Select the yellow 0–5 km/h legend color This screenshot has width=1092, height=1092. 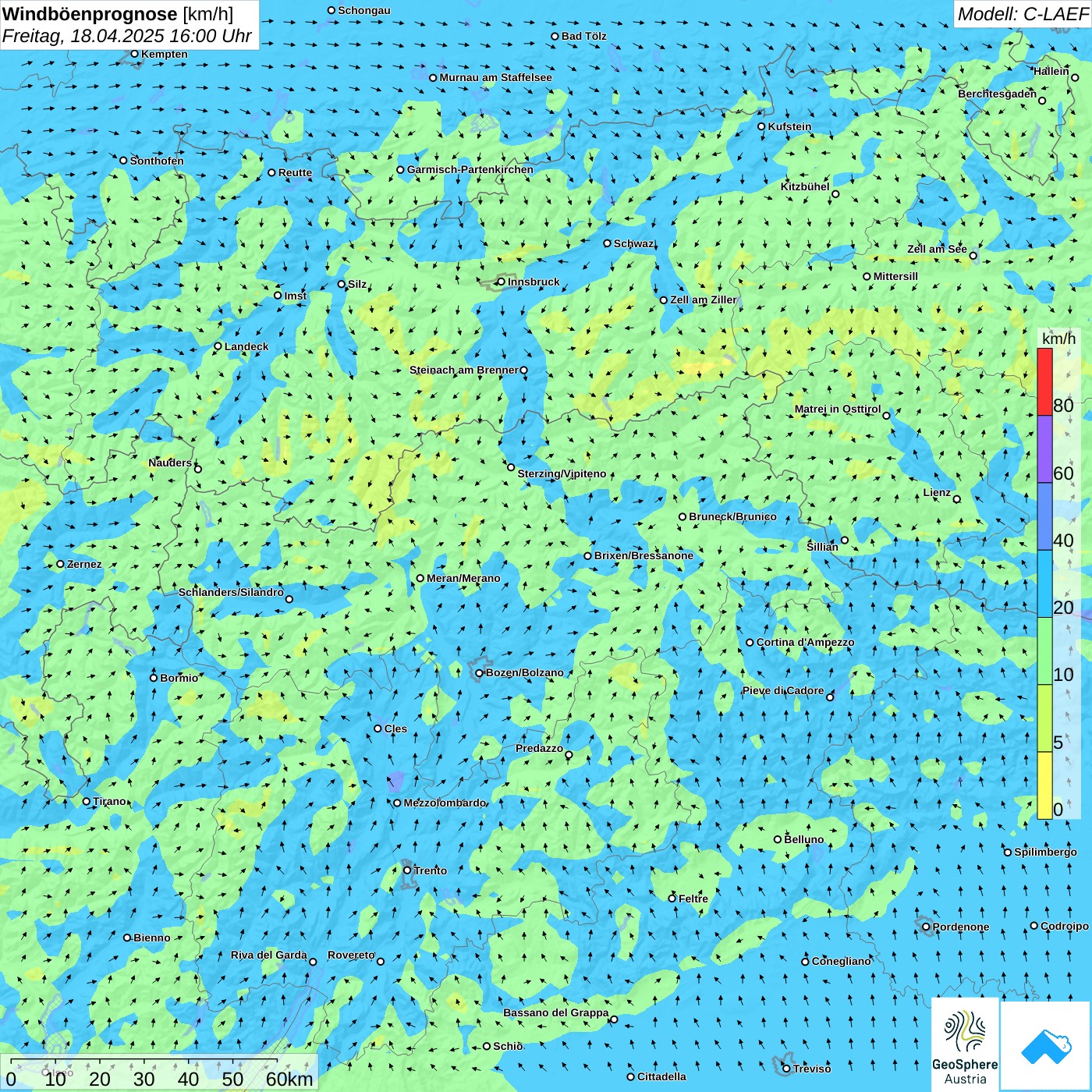1044,785
